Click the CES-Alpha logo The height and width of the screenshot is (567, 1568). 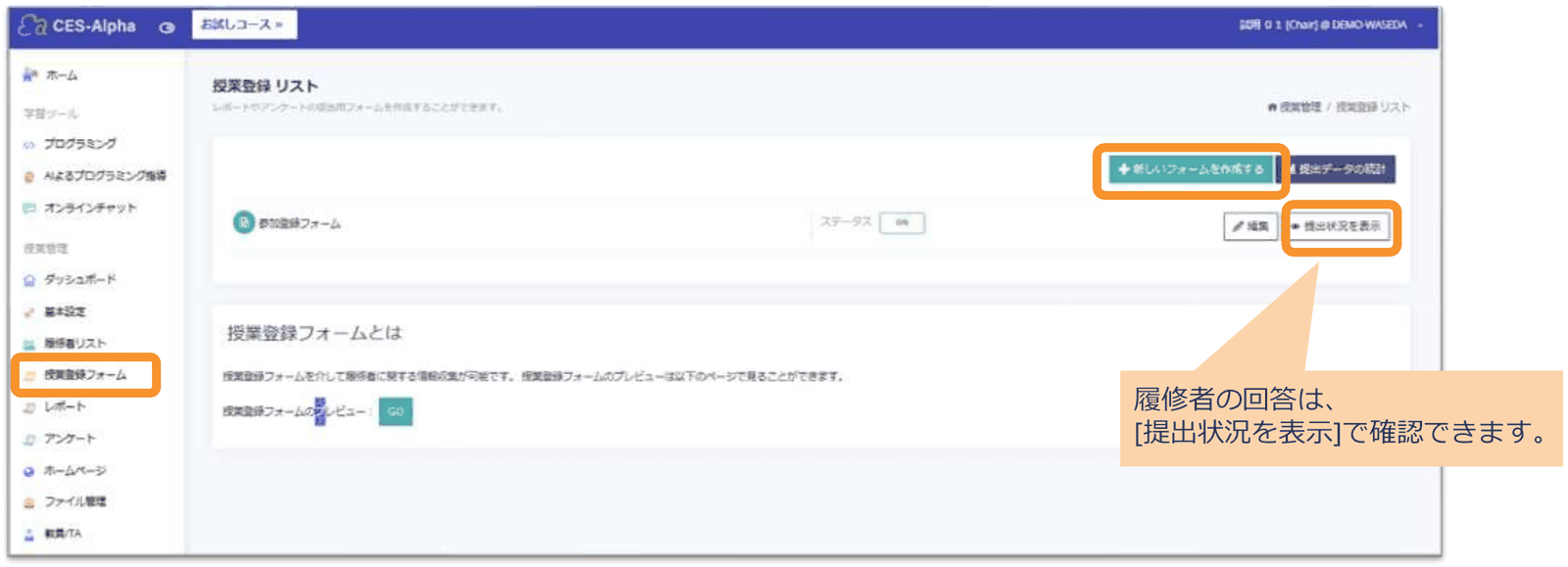click(x=77, y=25)
